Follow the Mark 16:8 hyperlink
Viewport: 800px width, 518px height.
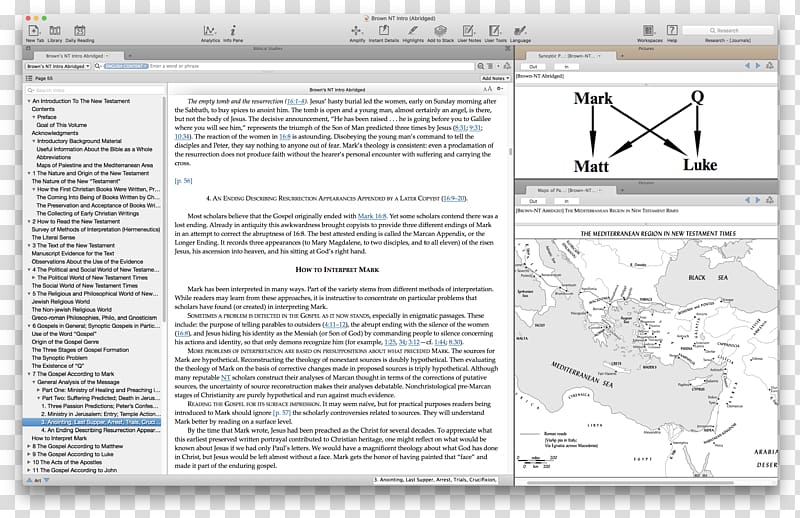372,216
